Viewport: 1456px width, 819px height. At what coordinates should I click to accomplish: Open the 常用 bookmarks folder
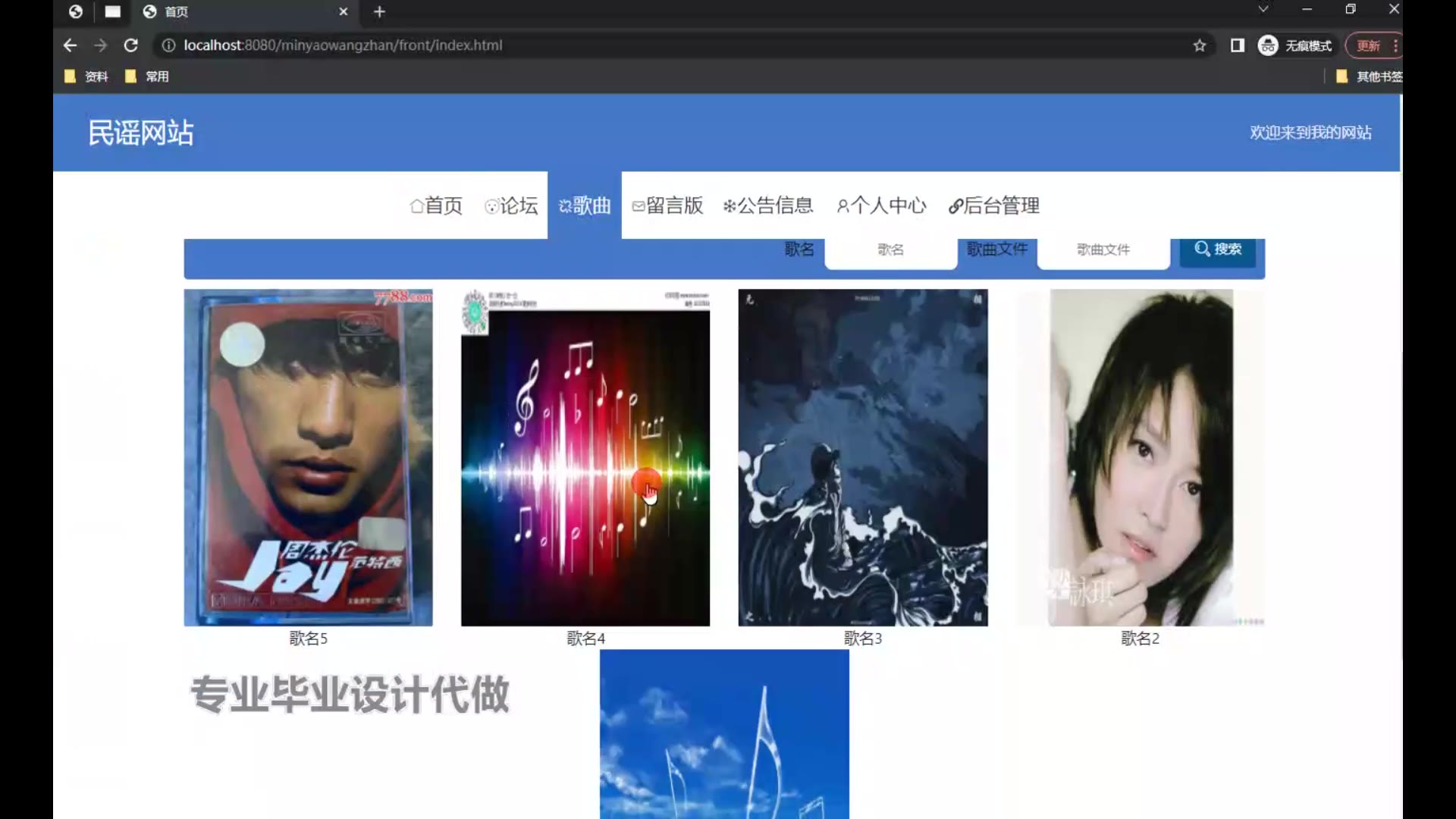[147, 77]
